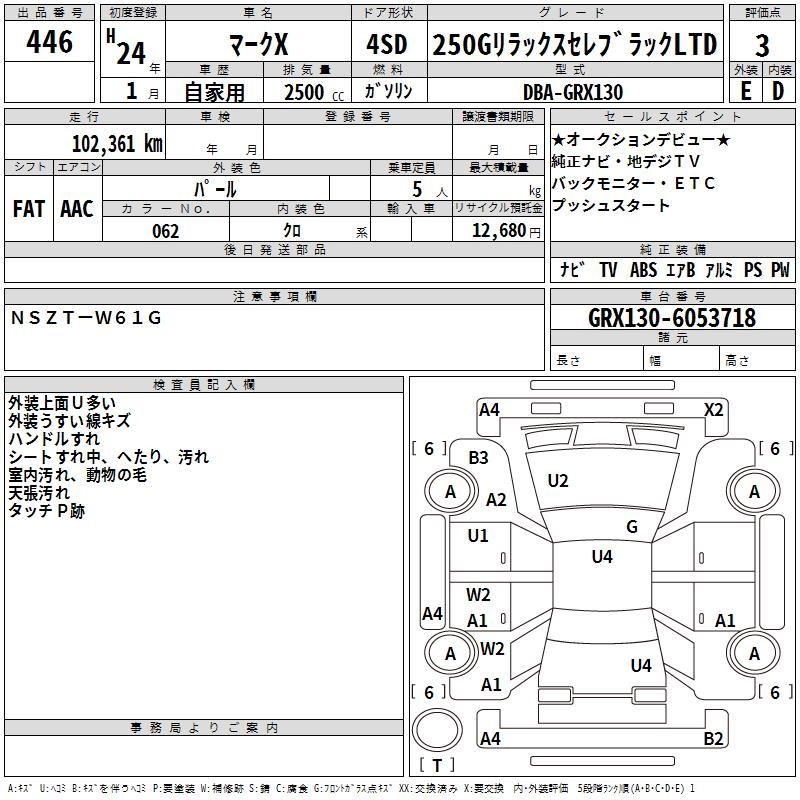Click the B2 mark on the rear bumper
The width and height of the screenshot is (800, 800).
click(713, 738)
